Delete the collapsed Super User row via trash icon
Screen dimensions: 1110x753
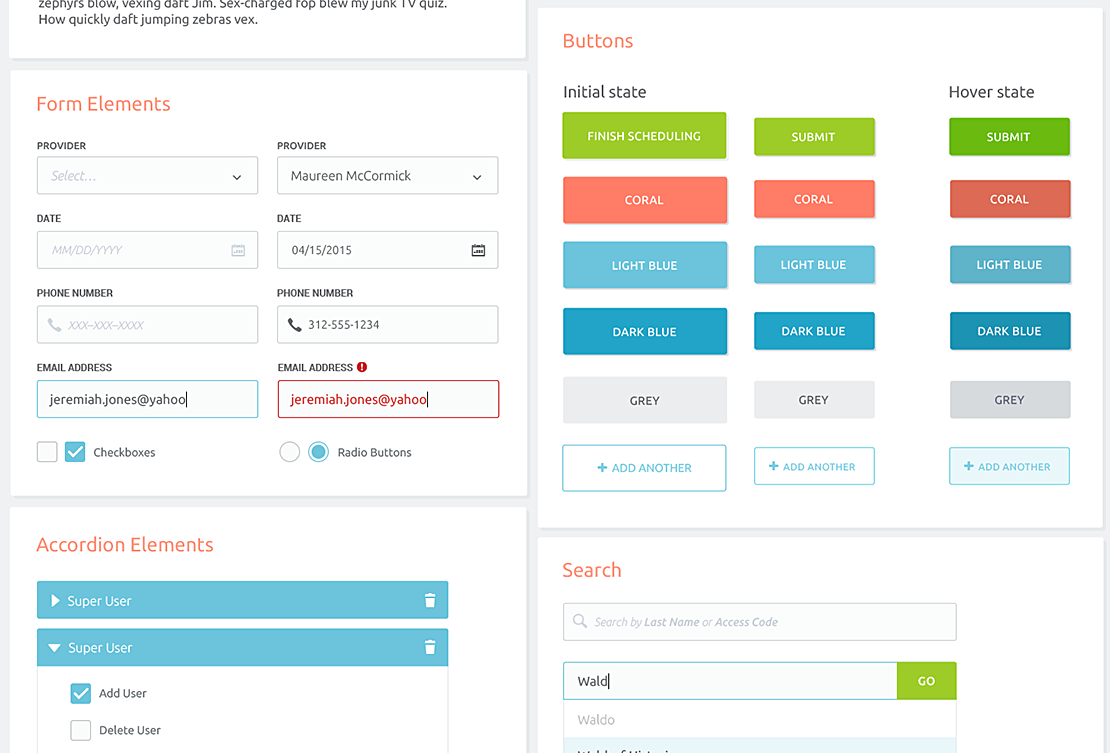(430, 601)
